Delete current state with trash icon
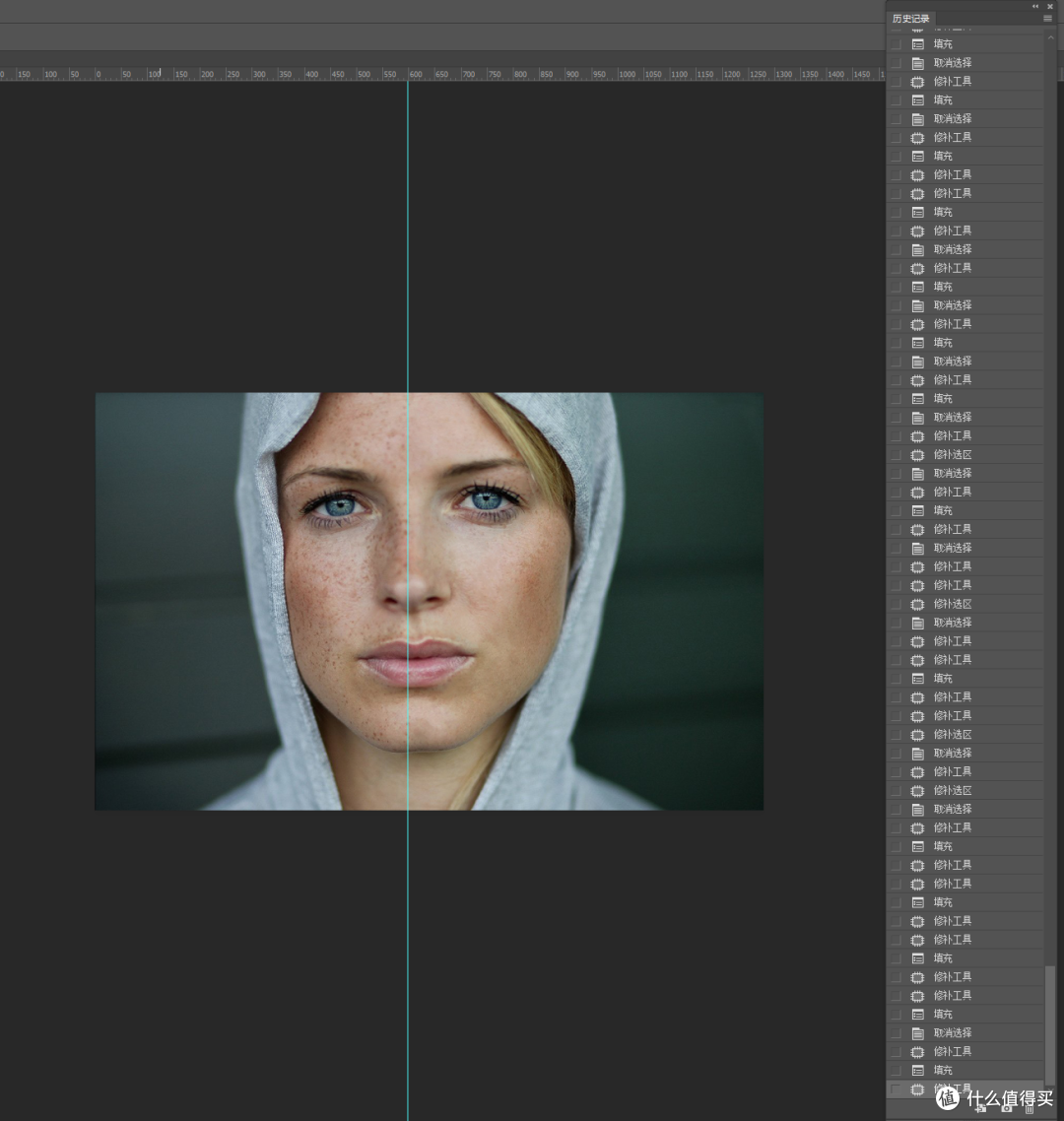This screenshot has width=1064, height=1121. tap(1030, 1108)
